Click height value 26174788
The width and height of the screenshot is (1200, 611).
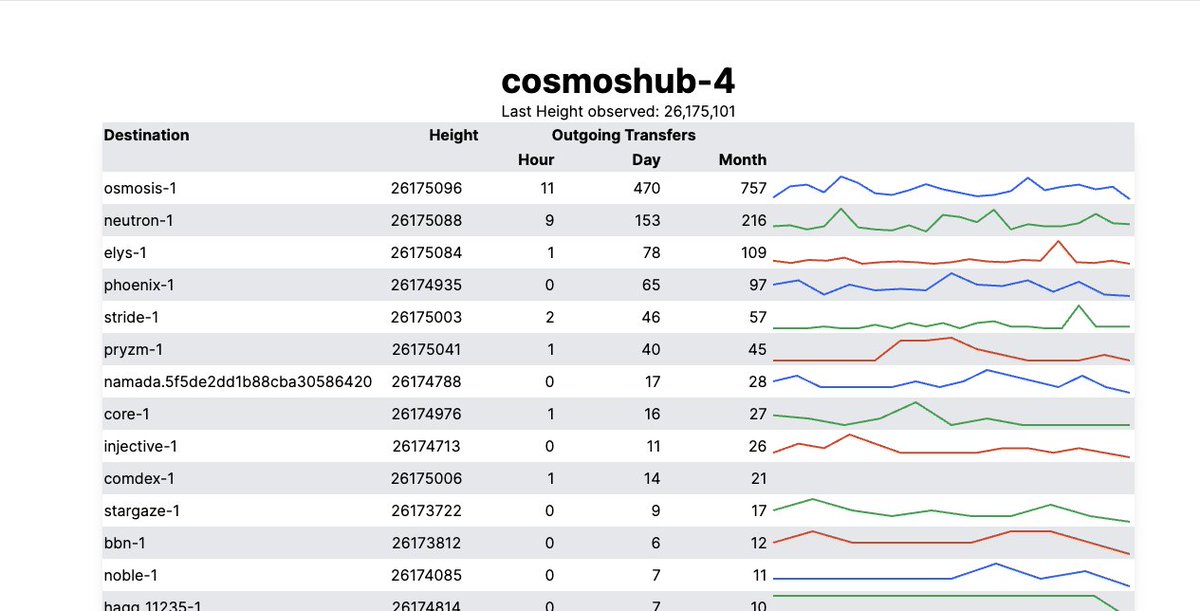click(427, 381)
